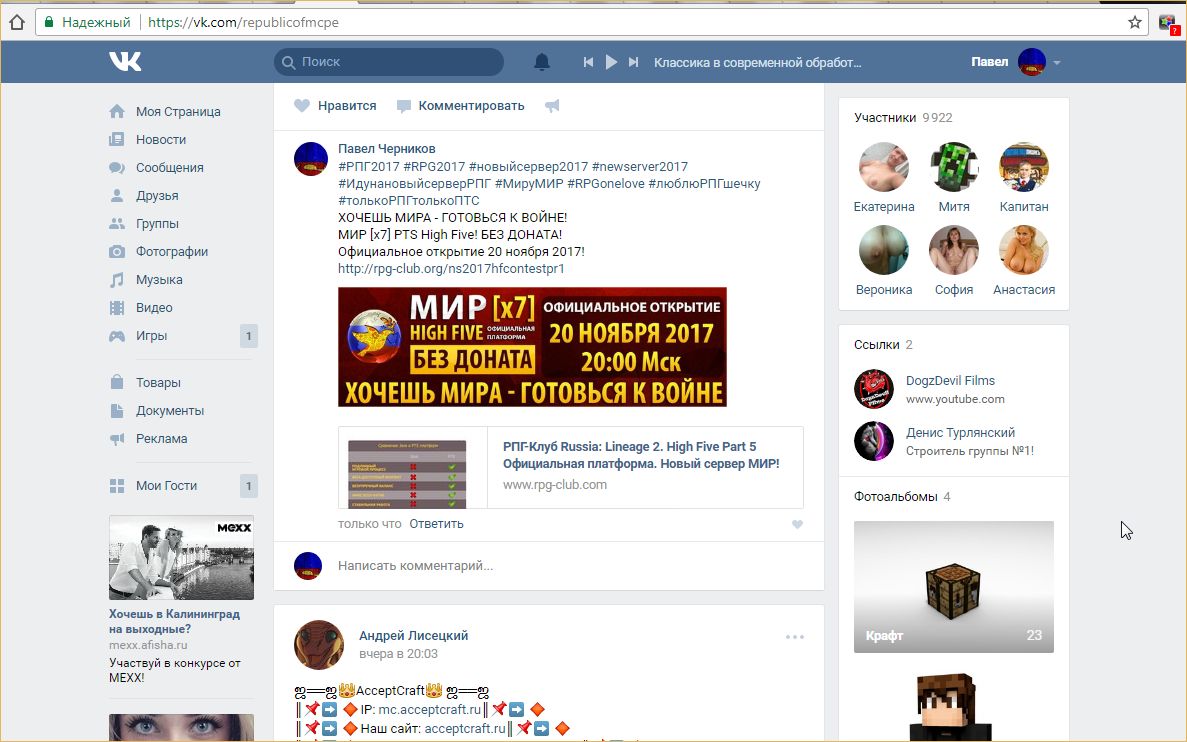
Task: Open the three-dots menu on Андрей's post
Action: (x=795, y=637)
